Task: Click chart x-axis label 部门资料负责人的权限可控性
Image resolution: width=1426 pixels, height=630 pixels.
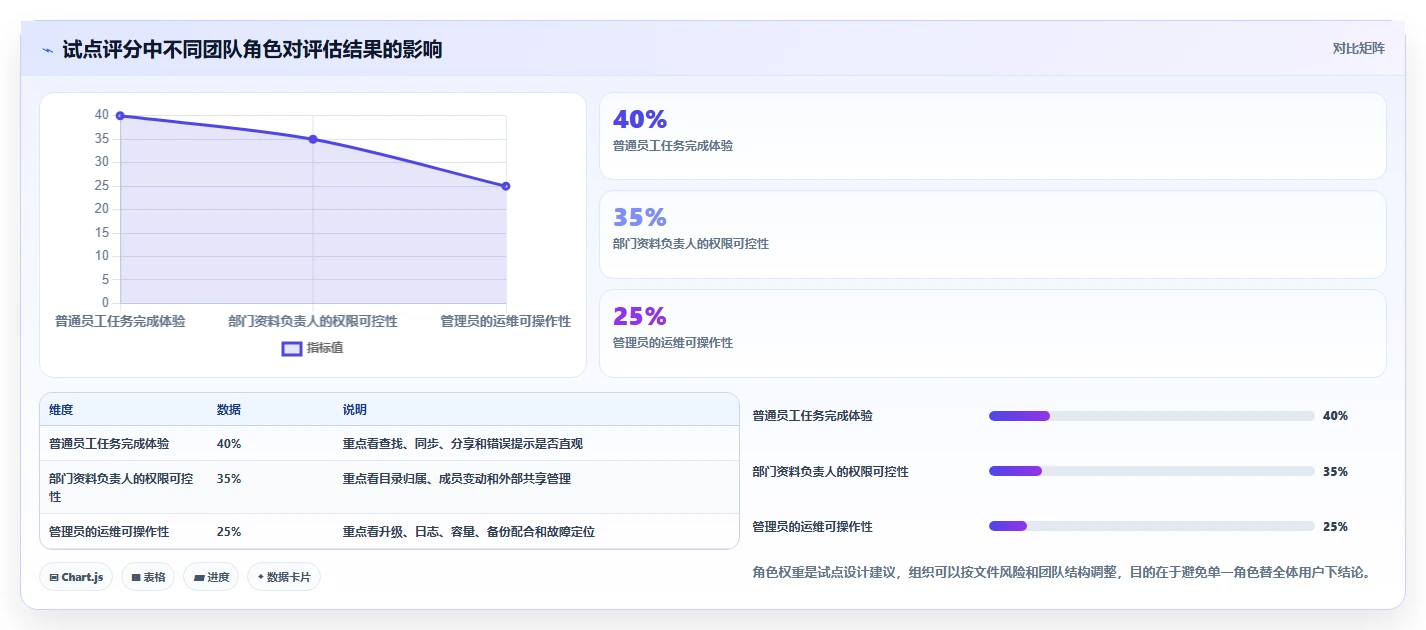Action: pos(313,321)
